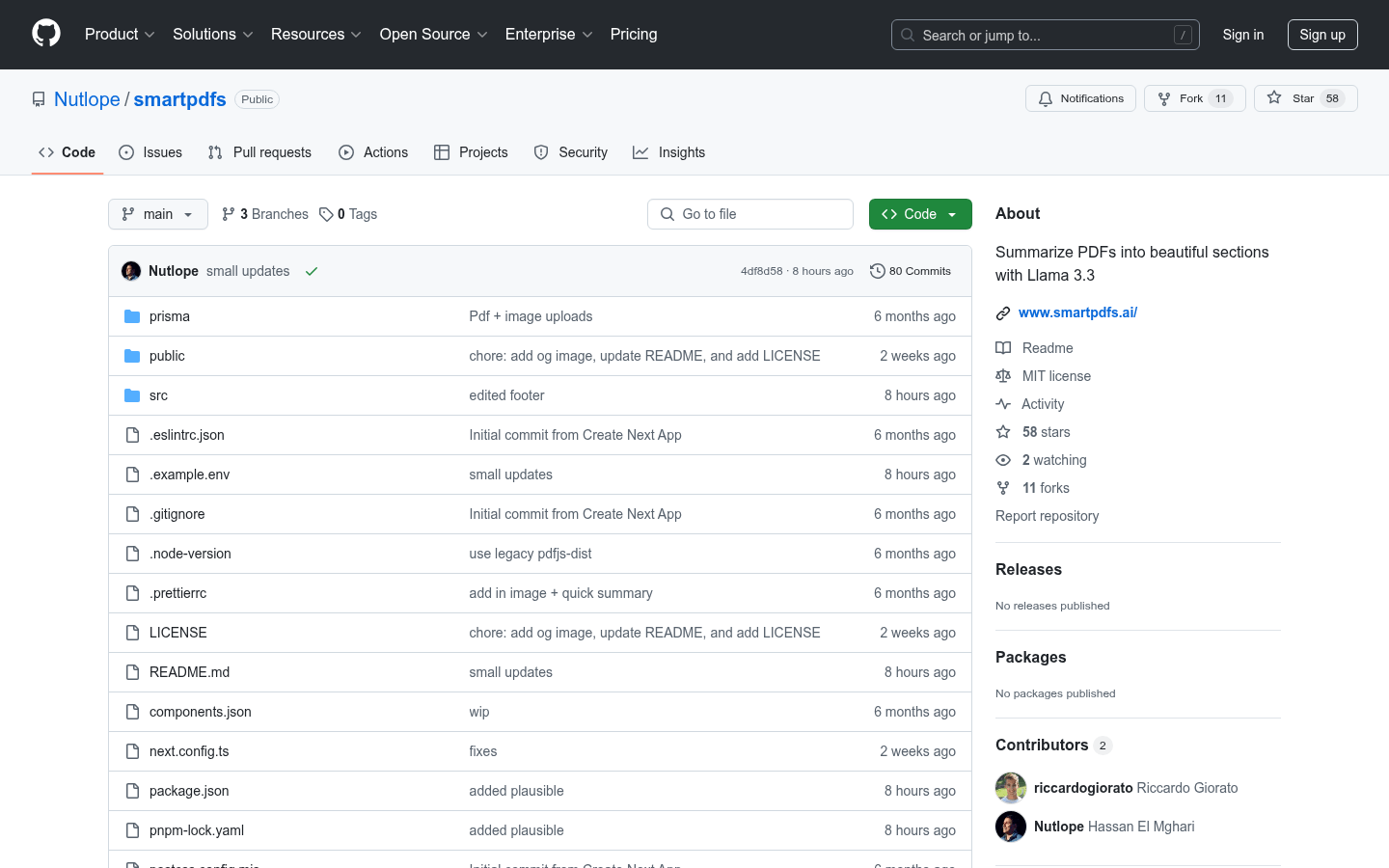The height and width of the screenshot is (868, 1389).
Task: Open the smartpdfs repository name link
Action: [179, 99]
